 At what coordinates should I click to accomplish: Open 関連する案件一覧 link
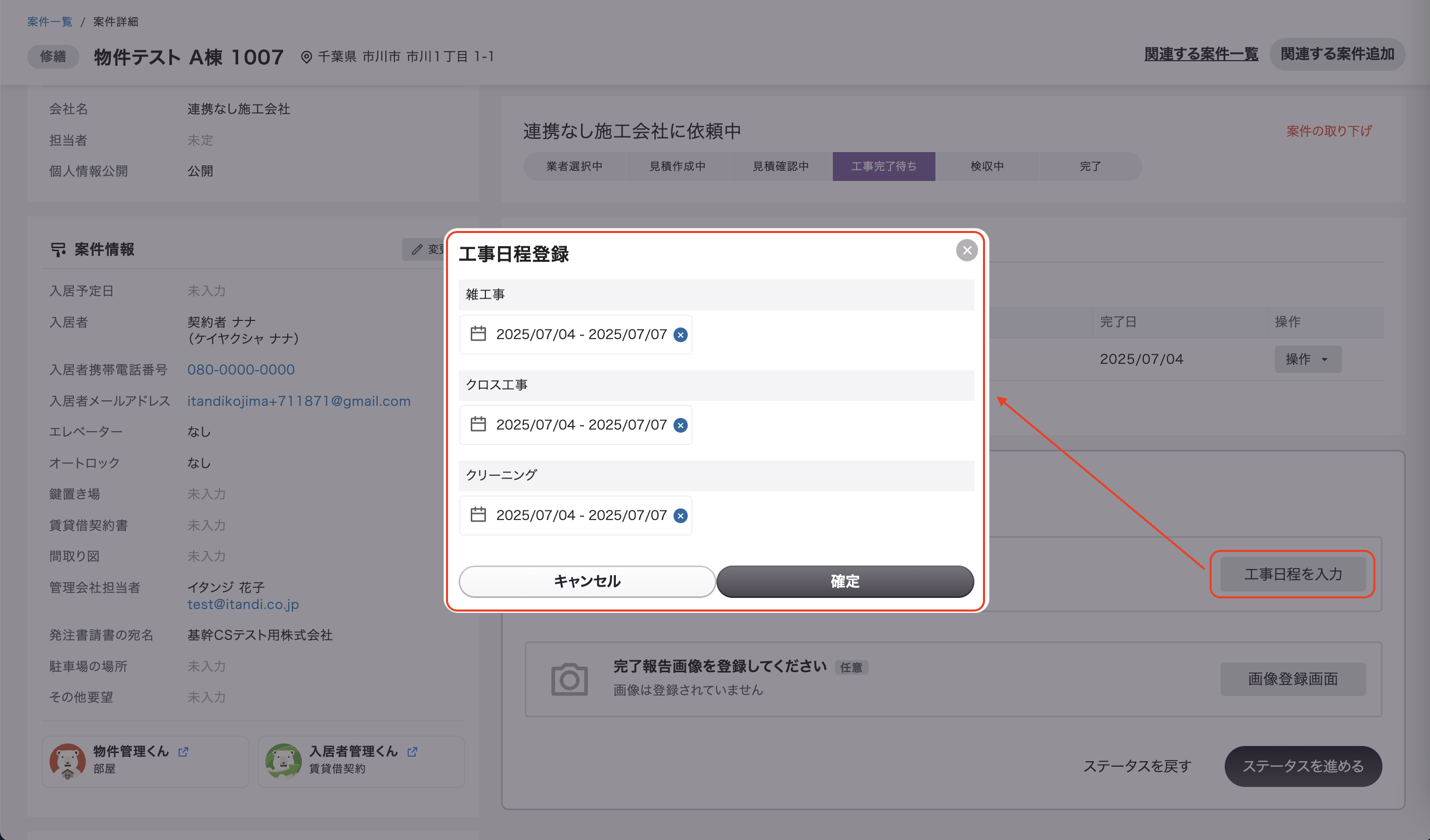click(1201, 54)
